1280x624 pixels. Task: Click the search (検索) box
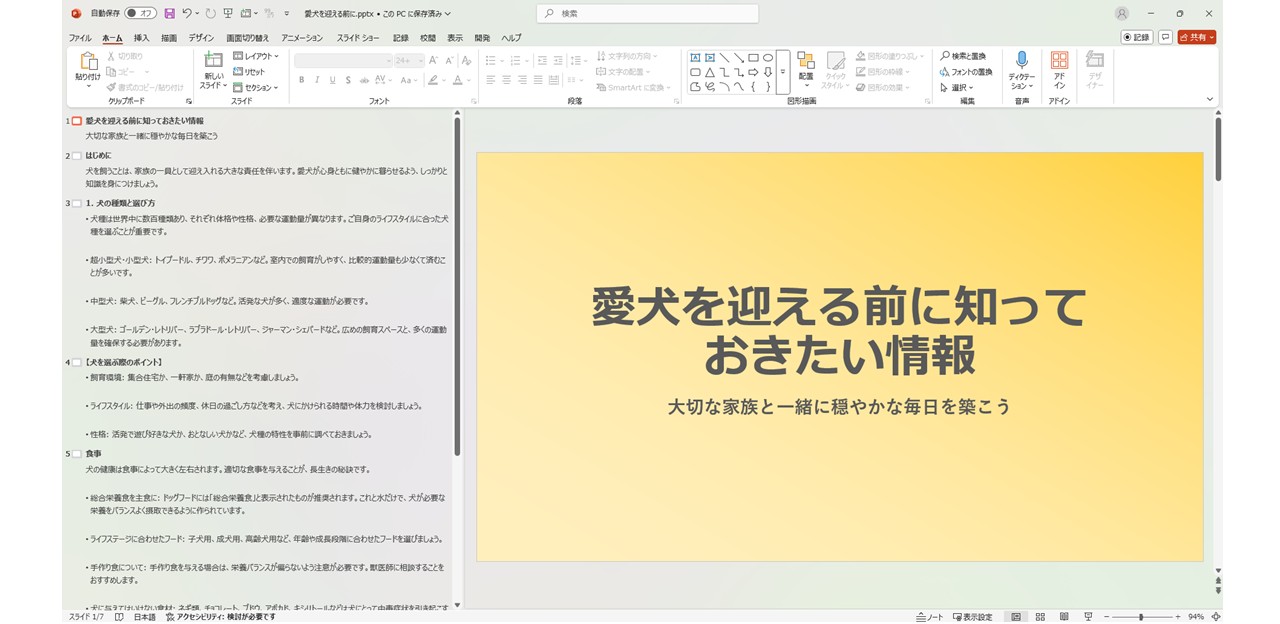coord(647,13)
